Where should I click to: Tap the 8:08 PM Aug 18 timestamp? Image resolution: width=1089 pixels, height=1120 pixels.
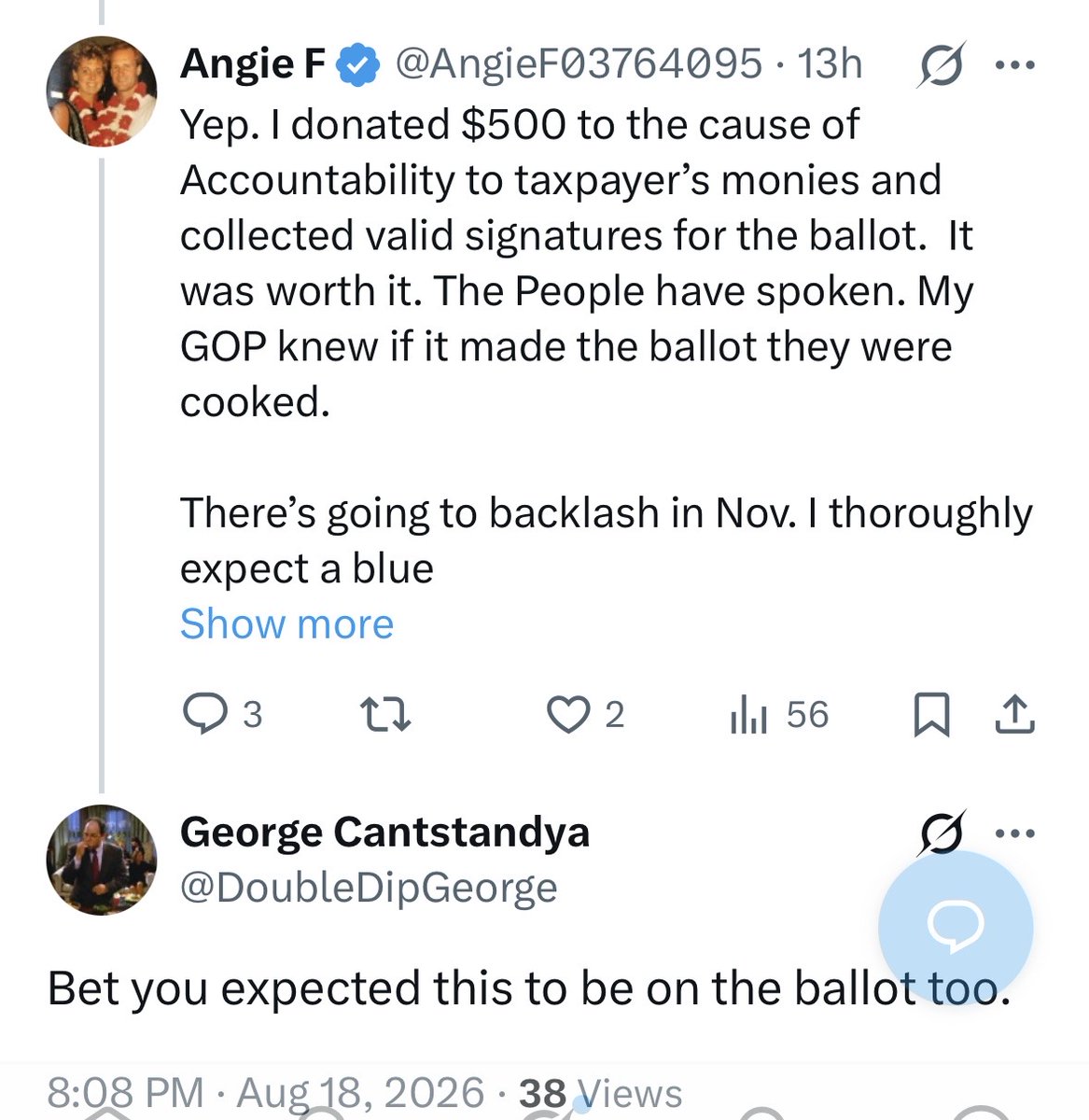click(x=266, y=1092)
